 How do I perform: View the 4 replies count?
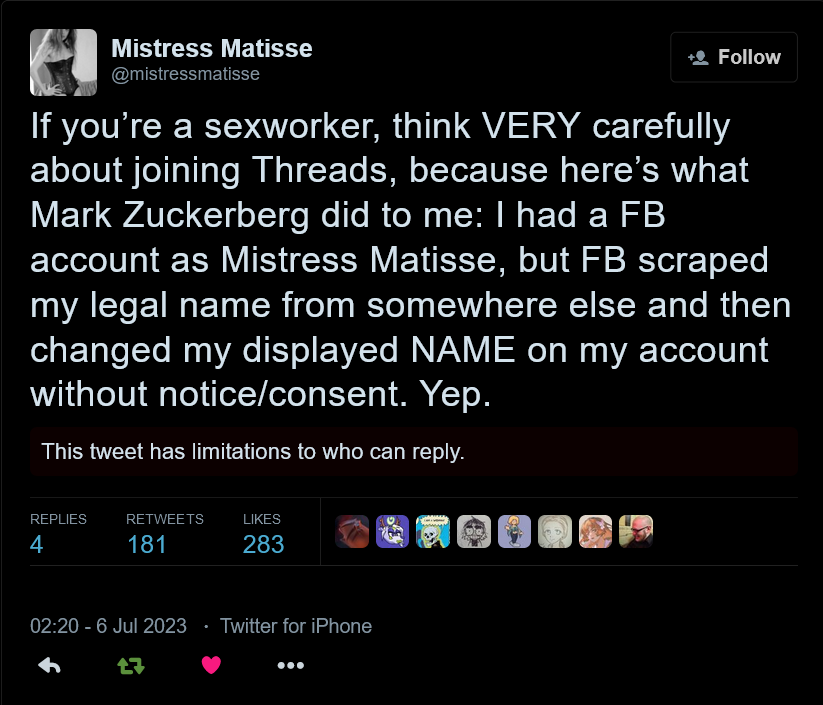[37, 544]
